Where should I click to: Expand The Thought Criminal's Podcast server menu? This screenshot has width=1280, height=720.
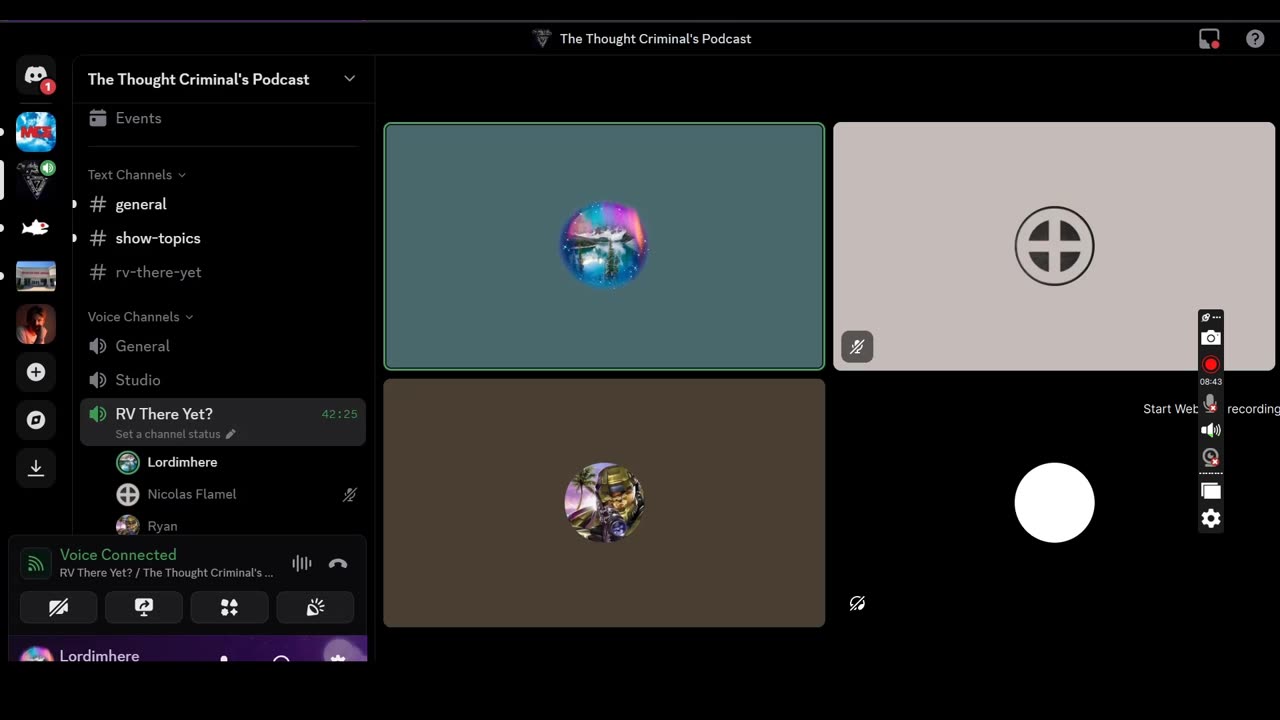tap(350, 79)
